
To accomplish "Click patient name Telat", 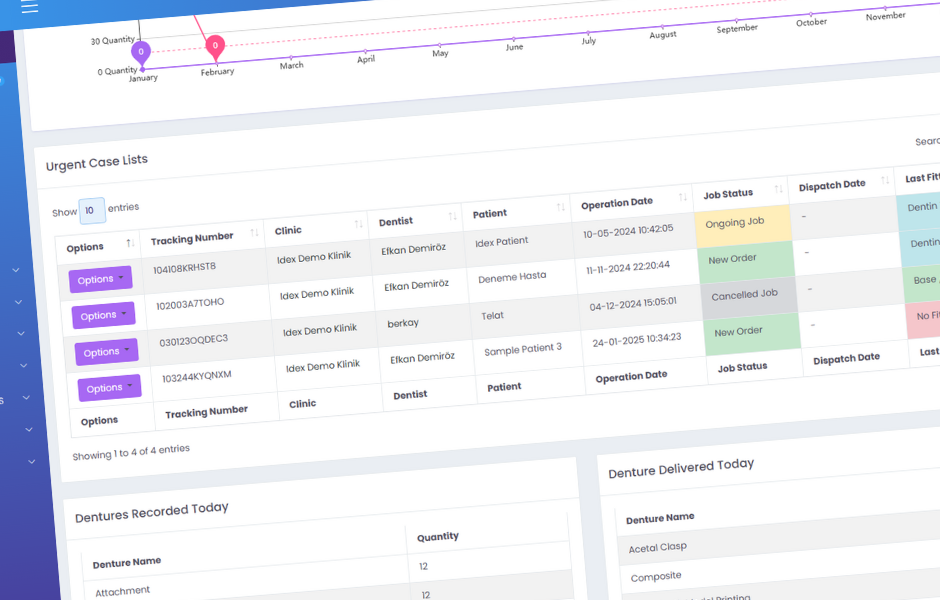I will pyautogui.click(x=492, y=316).
